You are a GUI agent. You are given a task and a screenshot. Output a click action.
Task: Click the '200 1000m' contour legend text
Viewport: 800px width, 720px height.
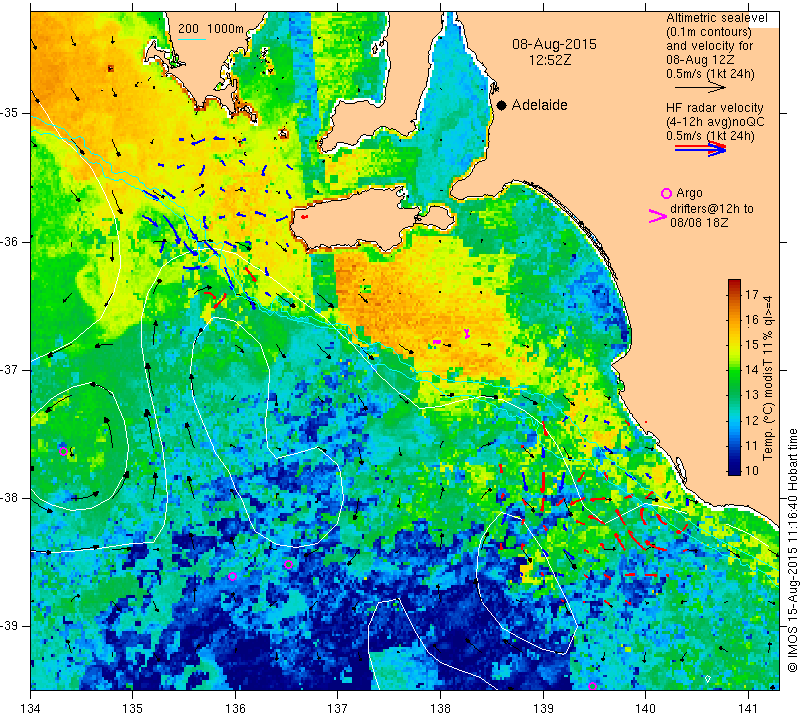click(x=211, y=29)
